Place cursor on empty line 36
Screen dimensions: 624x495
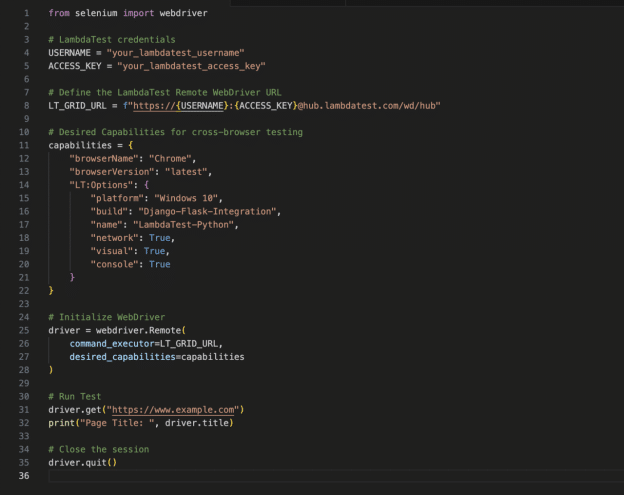pyautogui.click(x=334, y=476)
